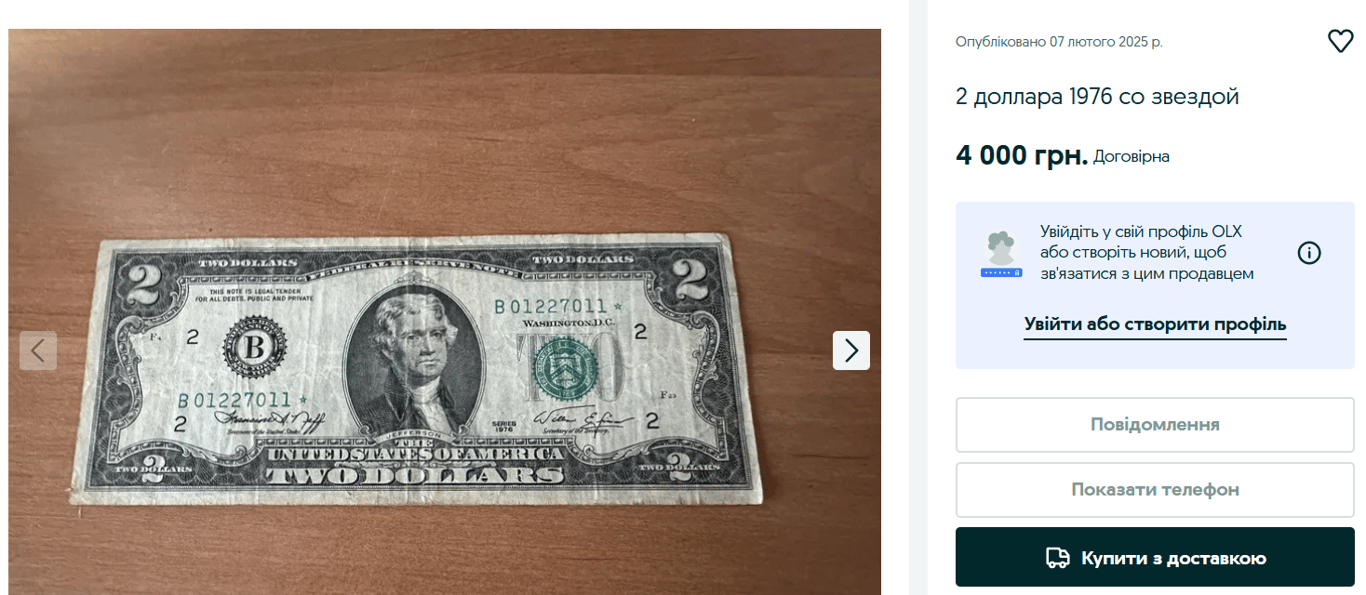Click publication date Опубліковано 07 лютого 2025
This screenshot has width=1366, height=595.
coord(1059,42)
